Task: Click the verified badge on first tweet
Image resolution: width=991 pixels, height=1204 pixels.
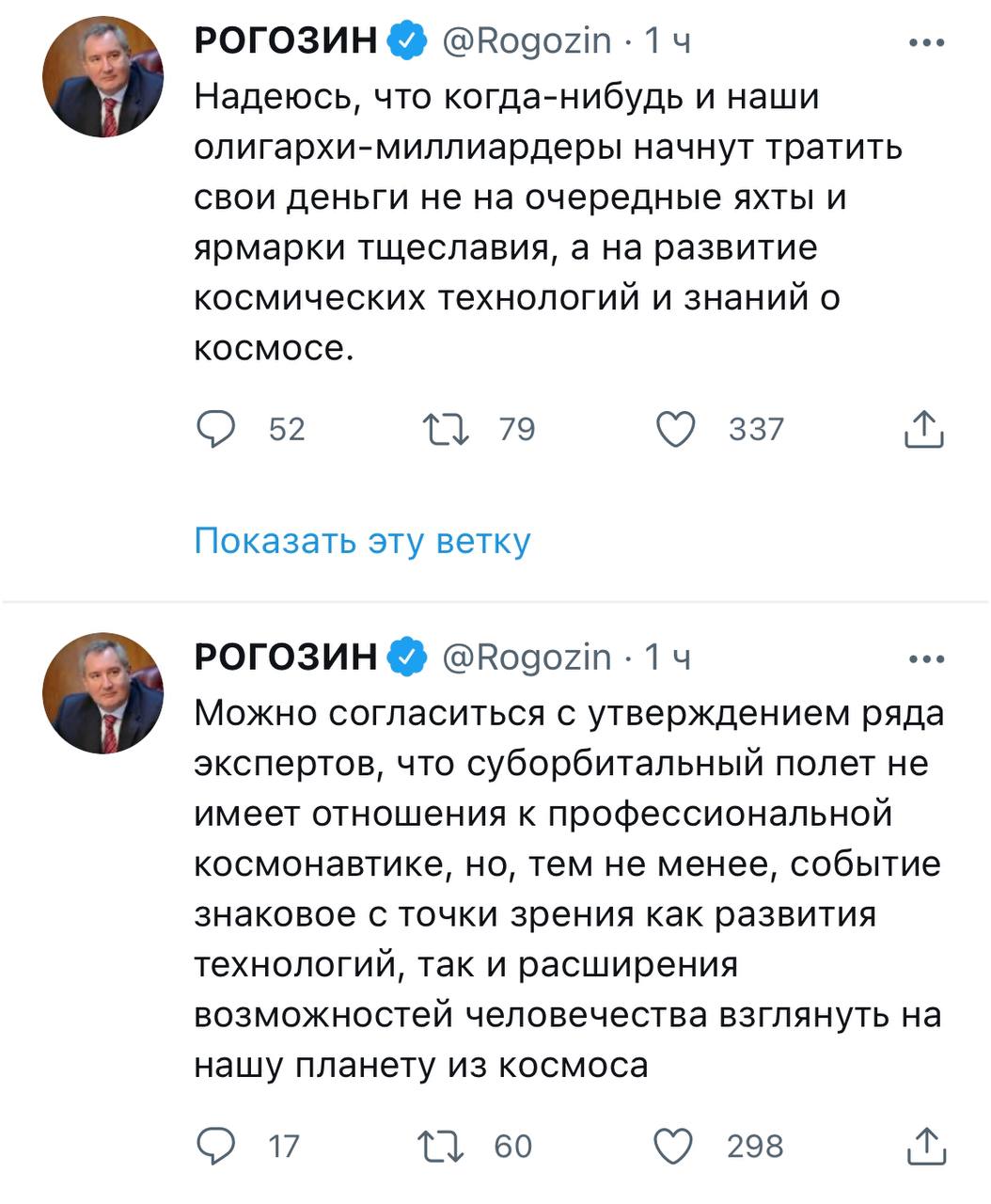Action: (x=408, y=40)
